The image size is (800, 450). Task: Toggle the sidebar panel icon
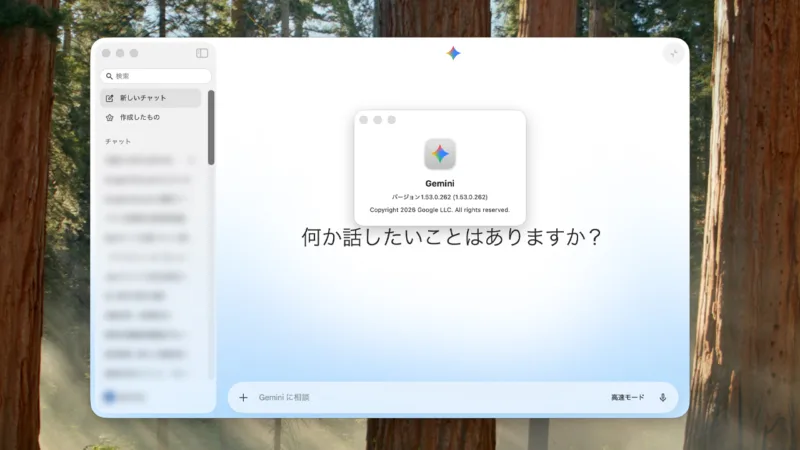tap(202, 53)
